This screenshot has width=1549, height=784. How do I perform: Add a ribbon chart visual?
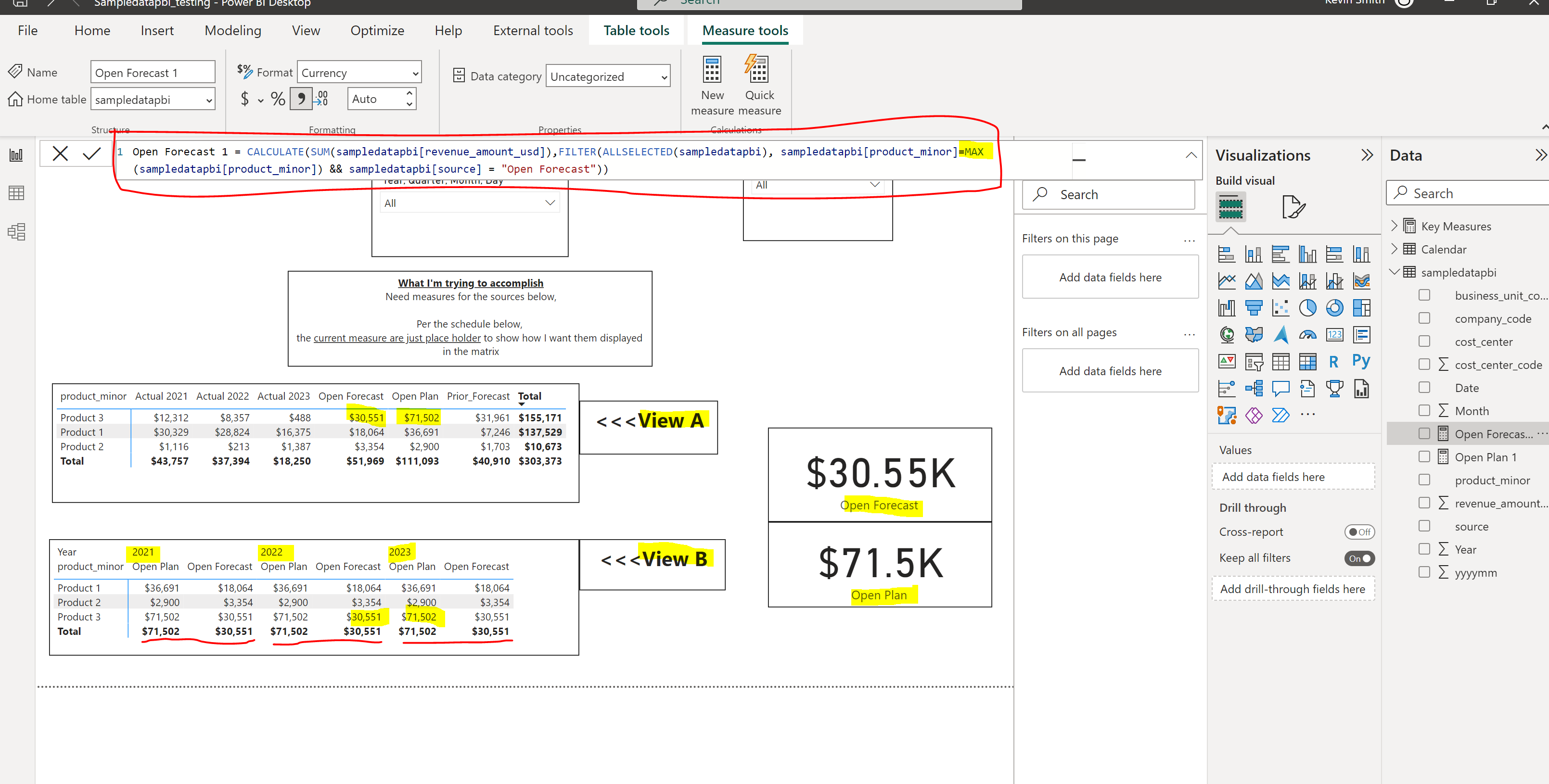(1361, 281)
